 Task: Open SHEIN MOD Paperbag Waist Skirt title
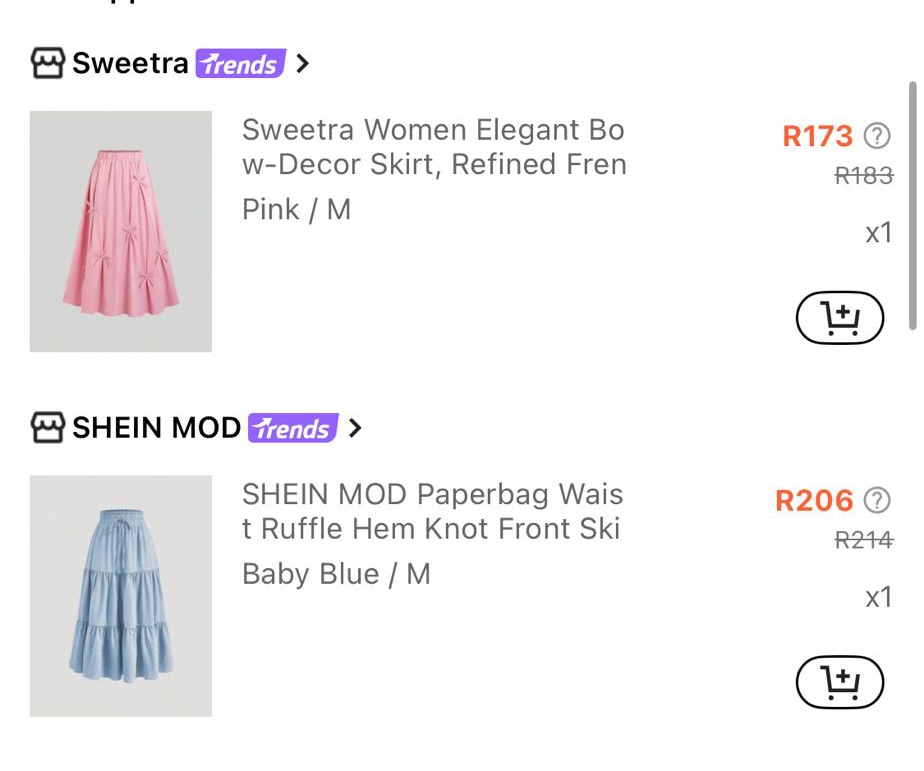click(432, 511)
